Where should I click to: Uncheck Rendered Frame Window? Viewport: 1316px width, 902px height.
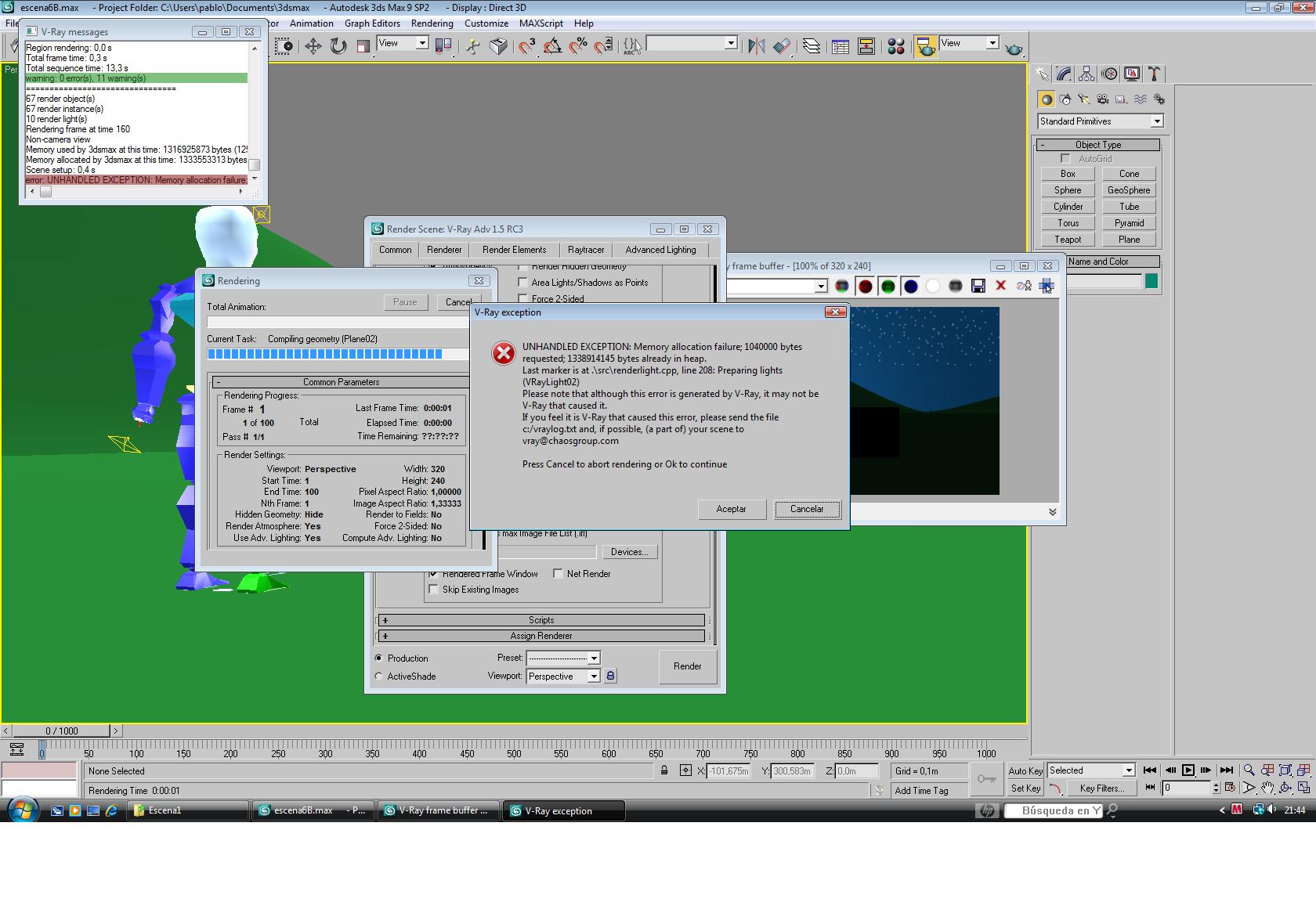click(x=434, y=574)
